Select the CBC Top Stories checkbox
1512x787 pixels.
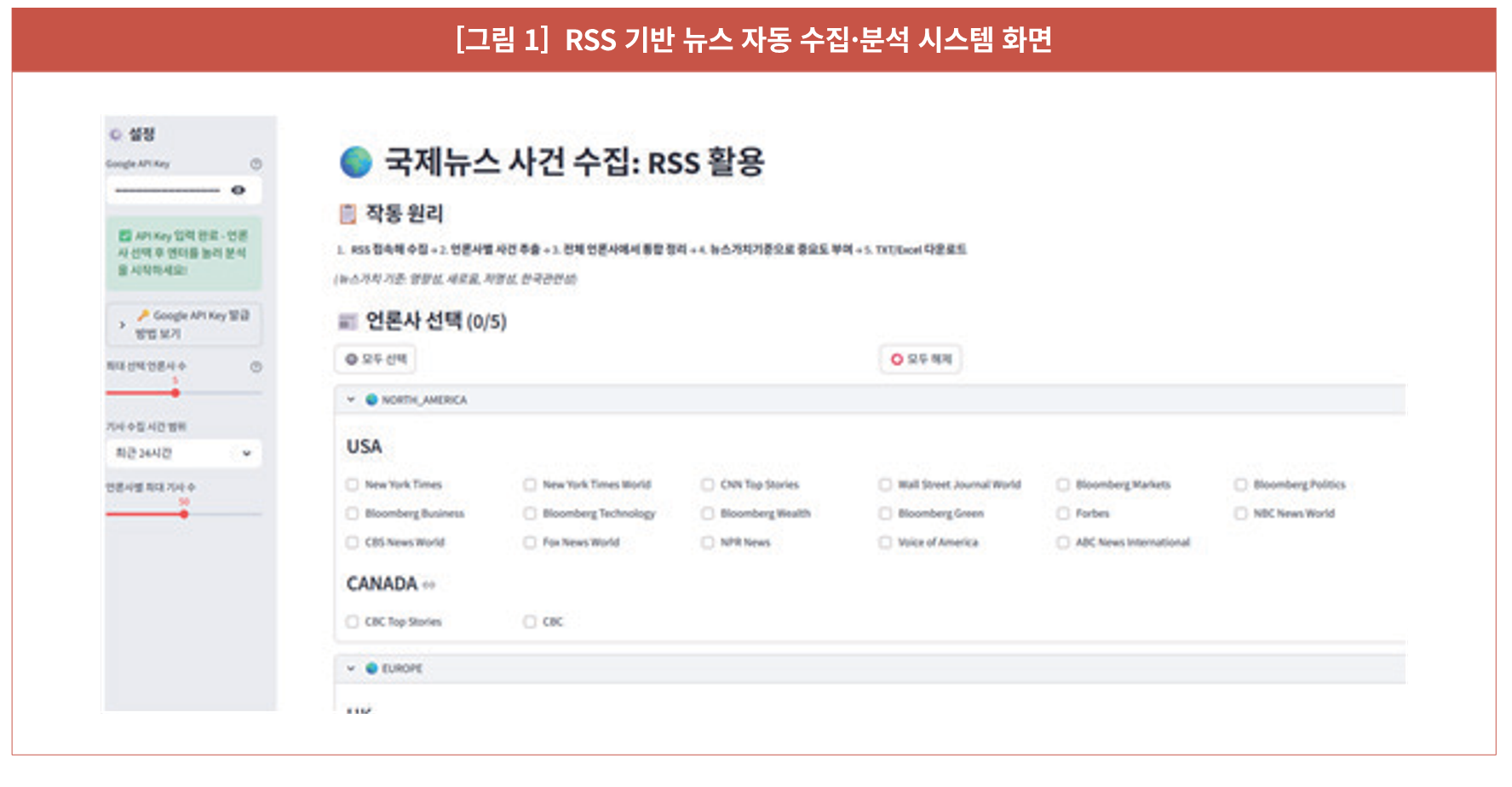click(x=352, y=622)
